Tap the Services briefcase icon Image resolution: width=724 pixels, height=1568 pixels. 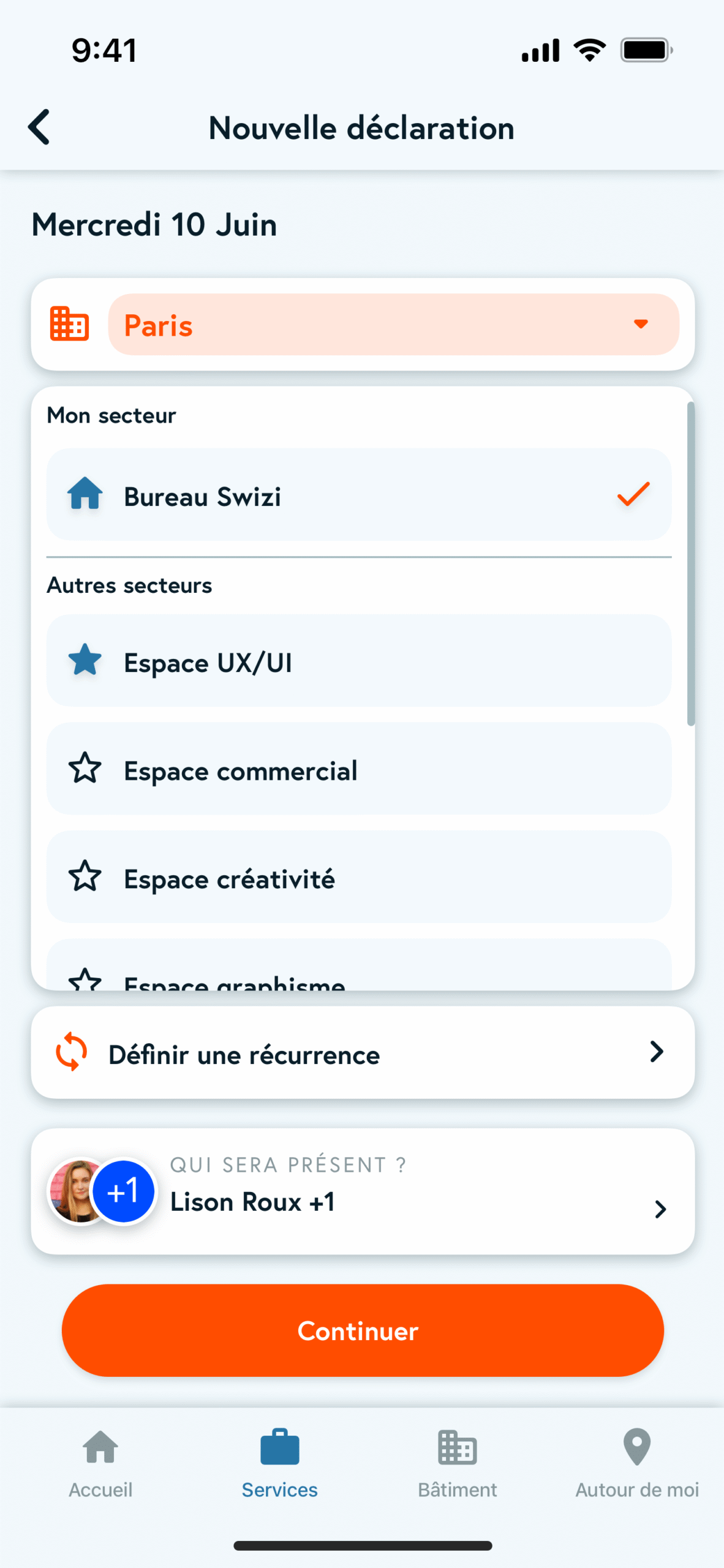280,1447
